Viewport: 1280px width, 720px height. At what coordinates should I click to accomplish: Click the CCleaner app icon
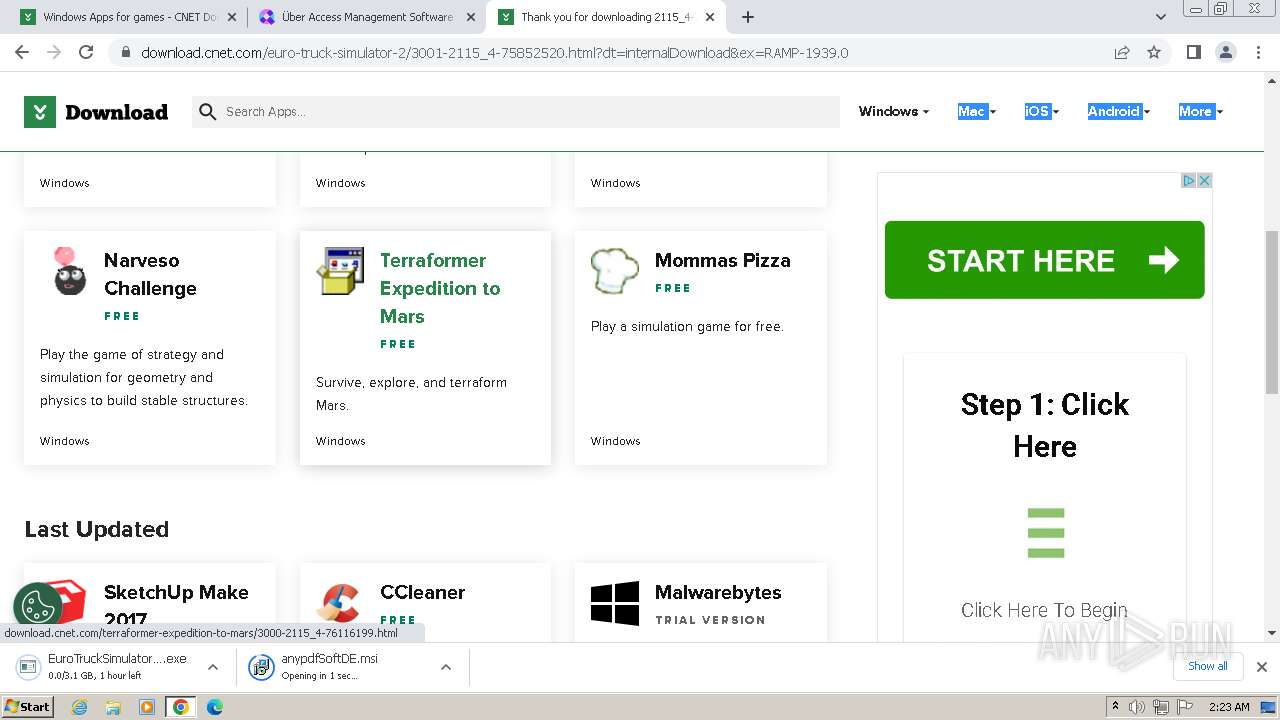340,602
